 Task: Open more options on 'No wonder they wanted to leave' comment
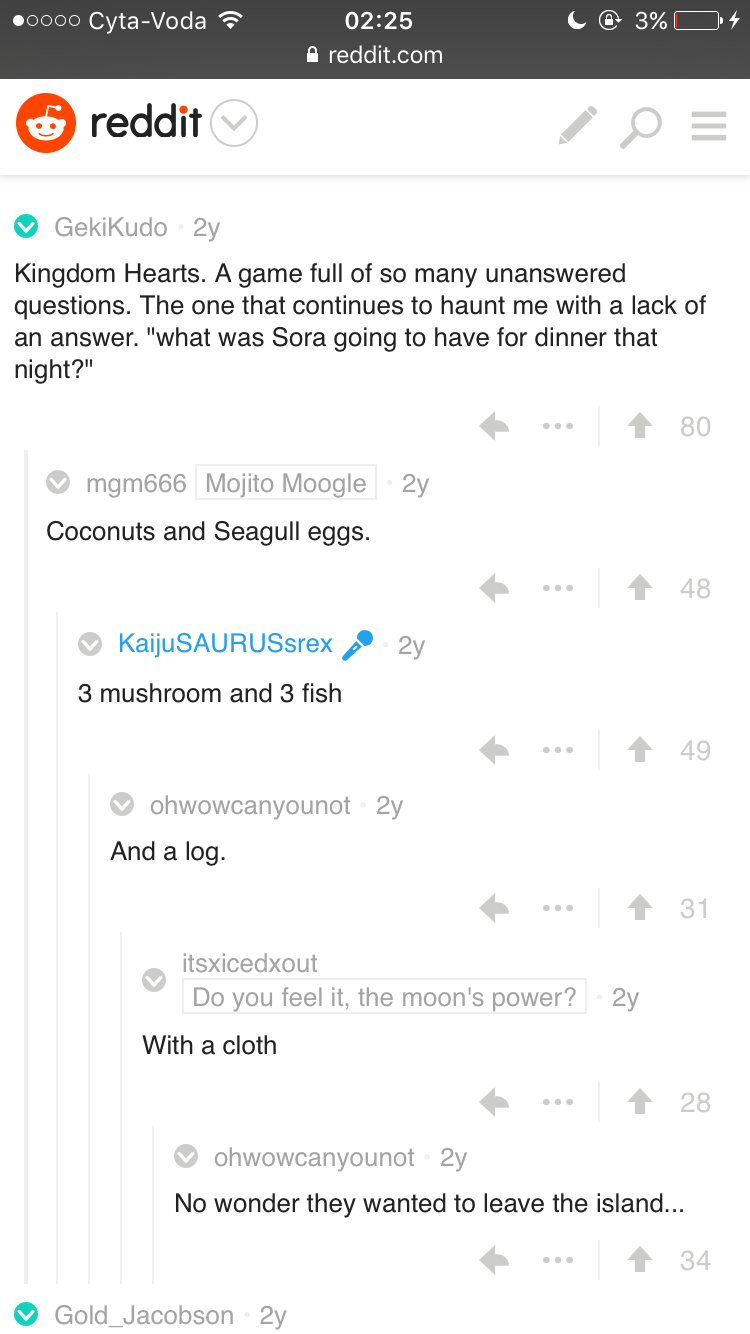[x=558, y=1261]
